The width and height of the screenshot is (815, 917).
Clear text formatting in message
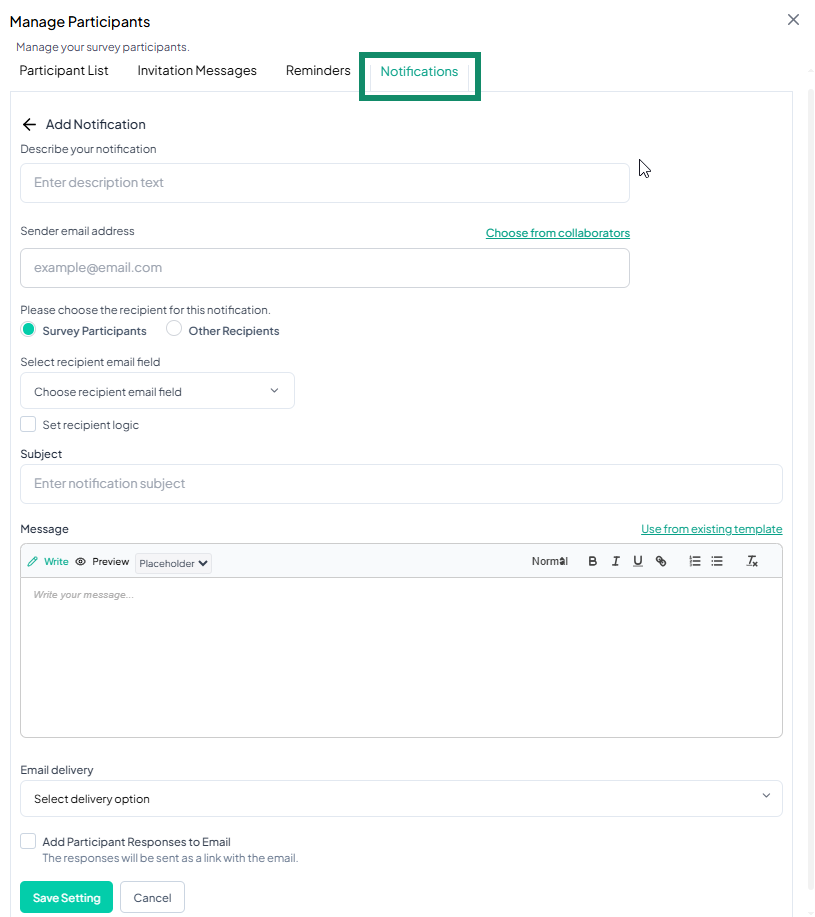[752, 562]
